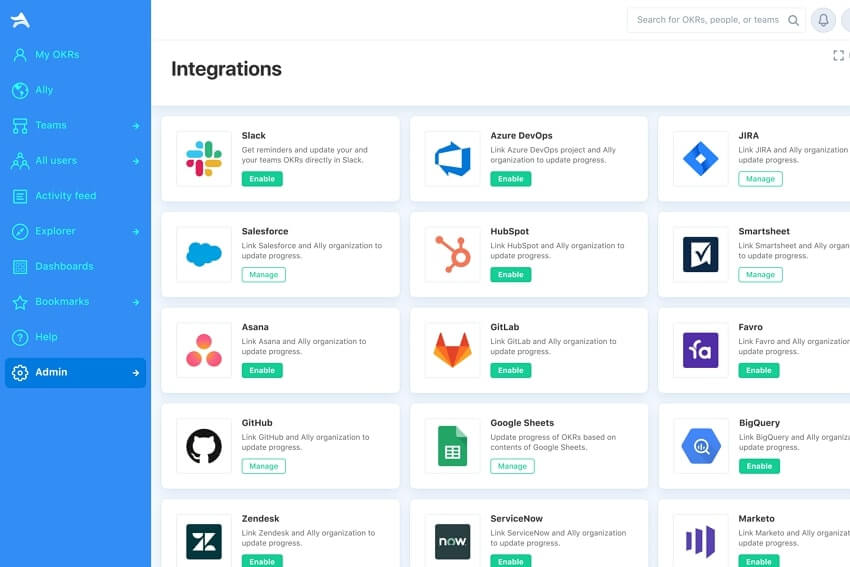Click the GitLab fox logo
This screenshot has width=850, height=567.
[x=452, y=350]
